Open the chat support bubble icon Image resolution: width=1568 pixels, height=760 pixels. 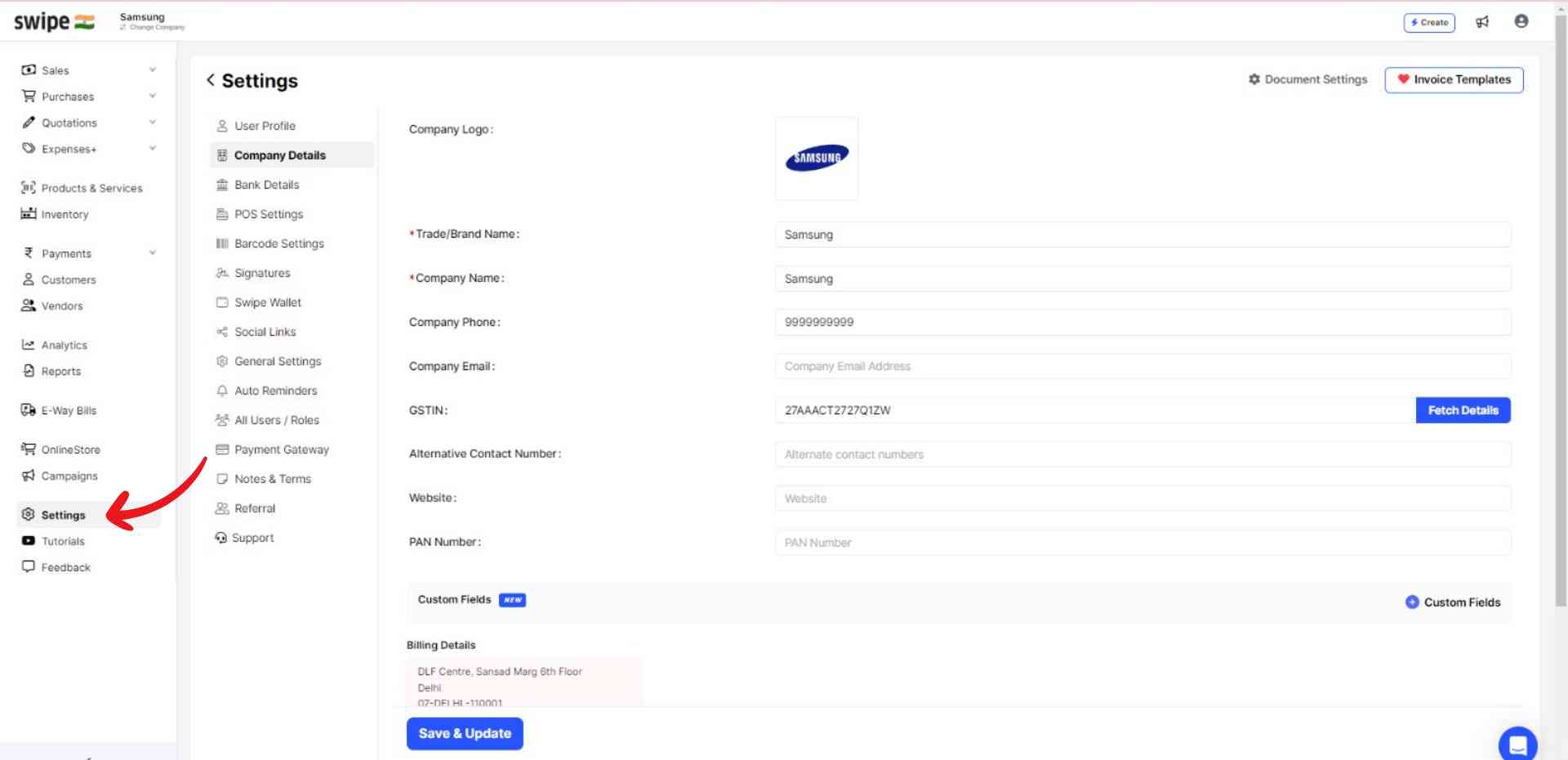[1518, 744]
